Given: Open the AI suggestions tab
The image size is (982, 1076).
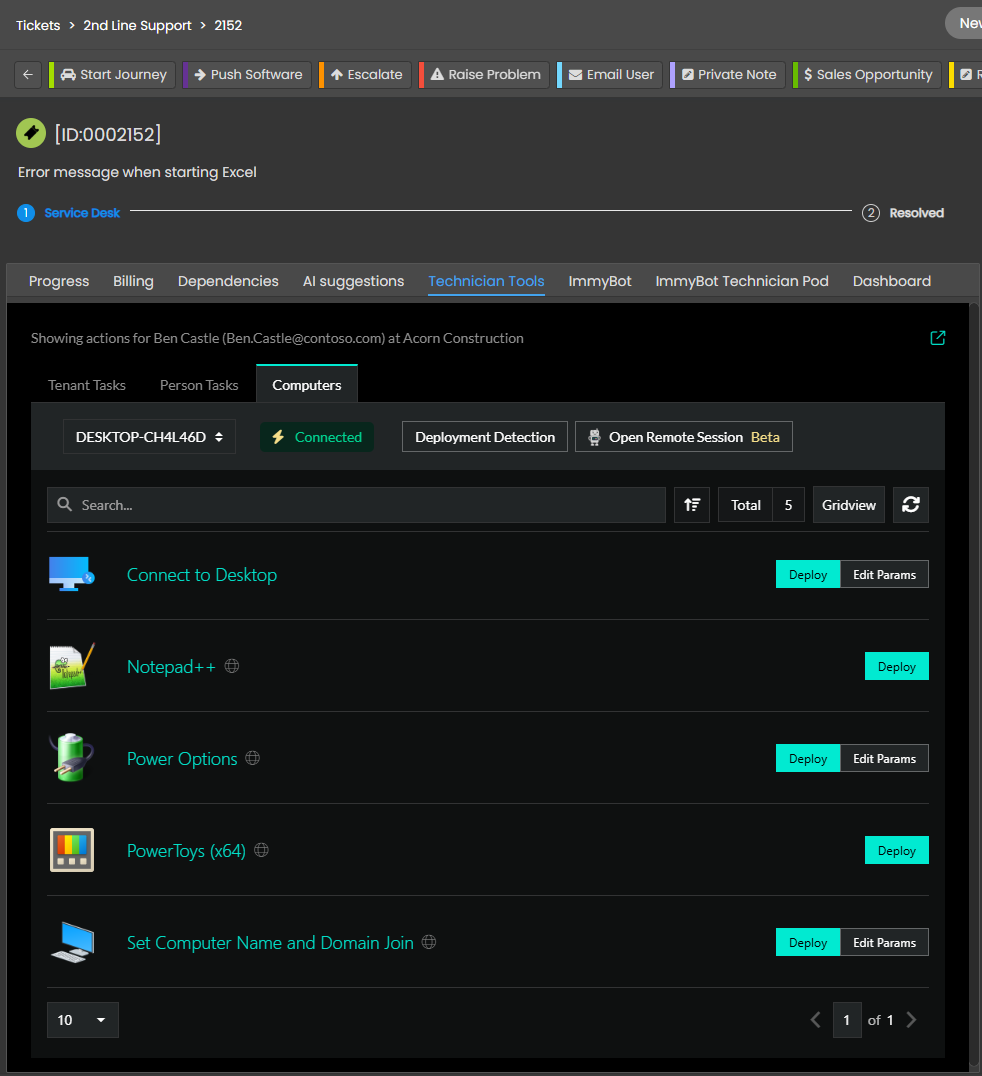Looking at the screenshot, I should click(x=353, y=281).
